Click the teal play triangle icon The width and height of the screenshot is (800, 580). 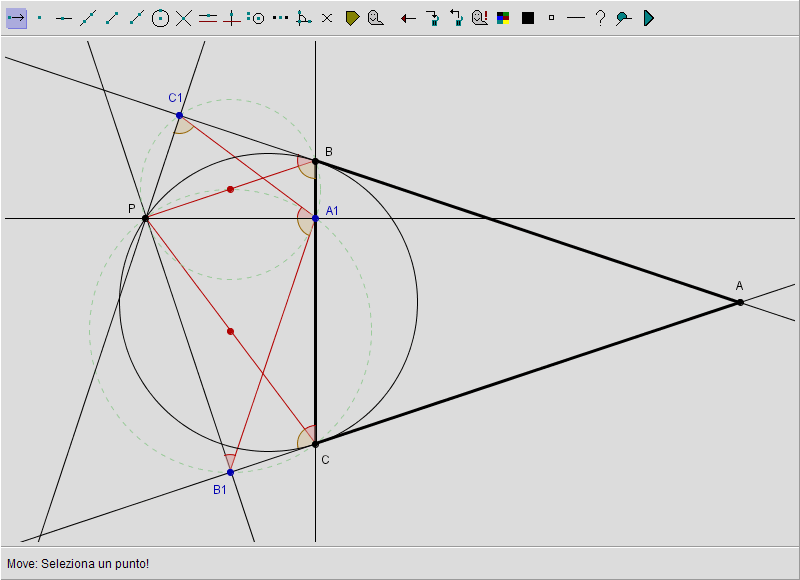pos(648,18)
